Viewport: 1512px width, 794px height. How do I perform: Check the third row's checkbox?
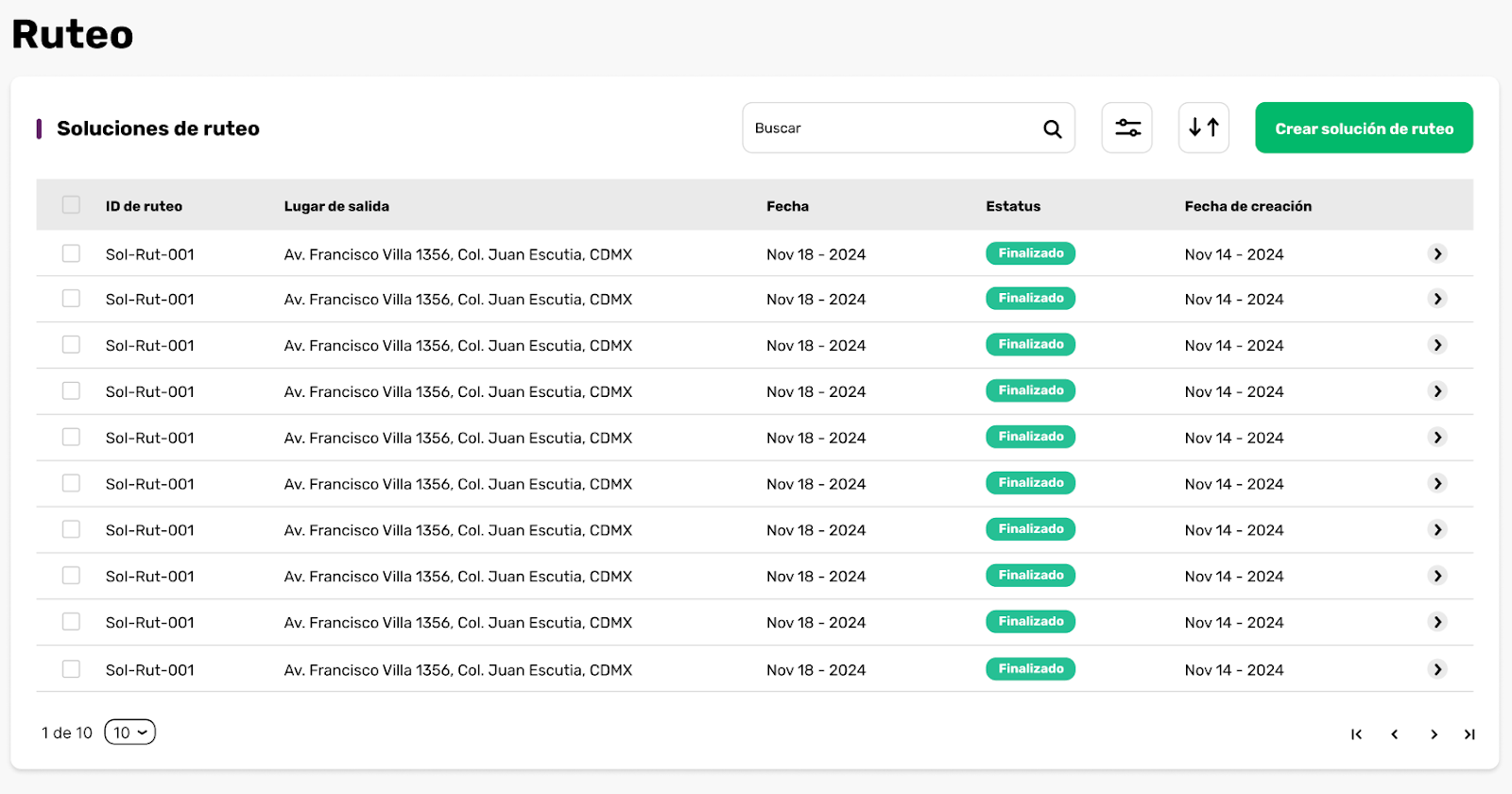71,345
